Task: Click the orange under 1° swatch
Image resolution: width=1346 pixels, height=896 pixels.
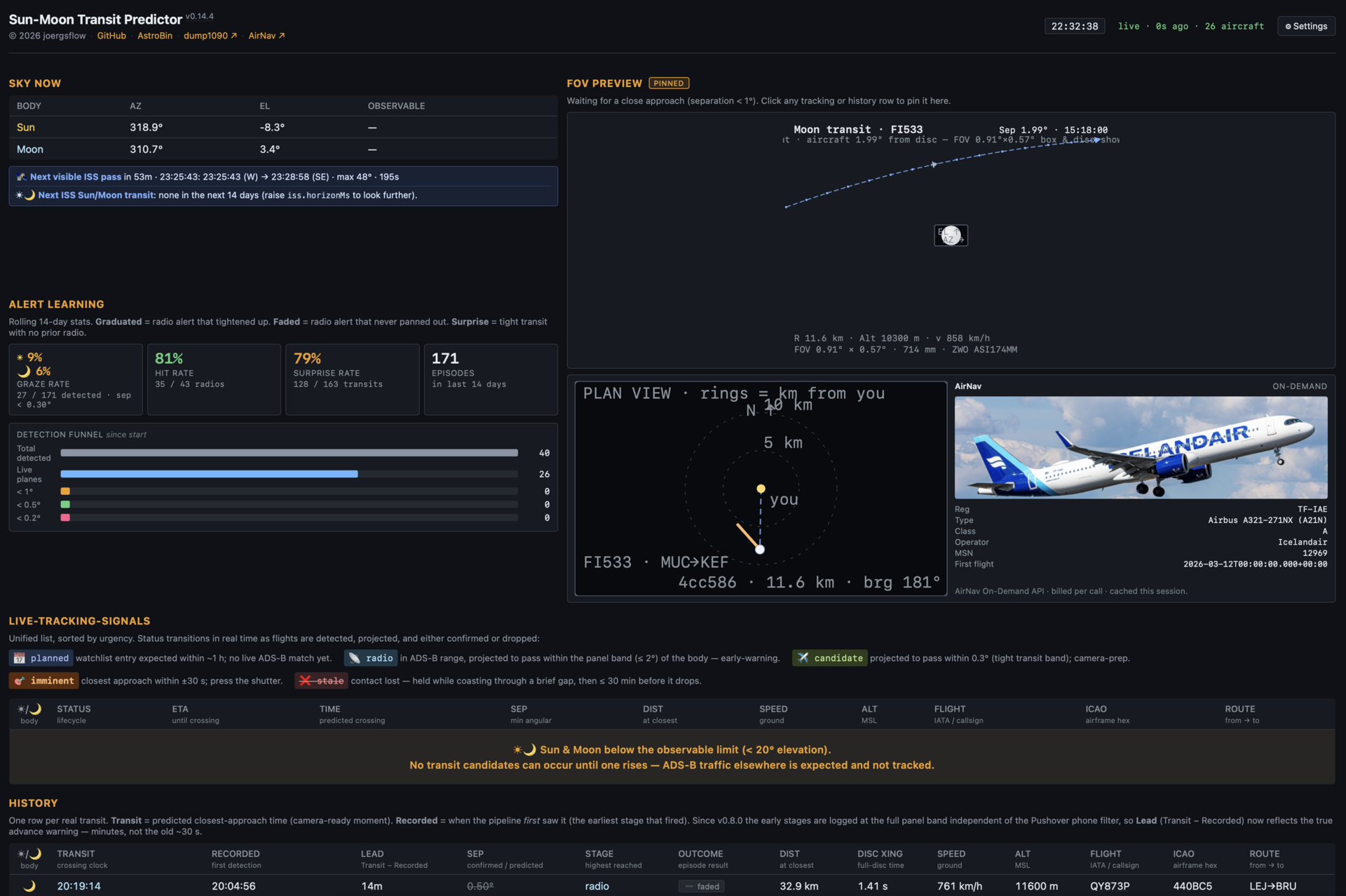Action: 65,491
